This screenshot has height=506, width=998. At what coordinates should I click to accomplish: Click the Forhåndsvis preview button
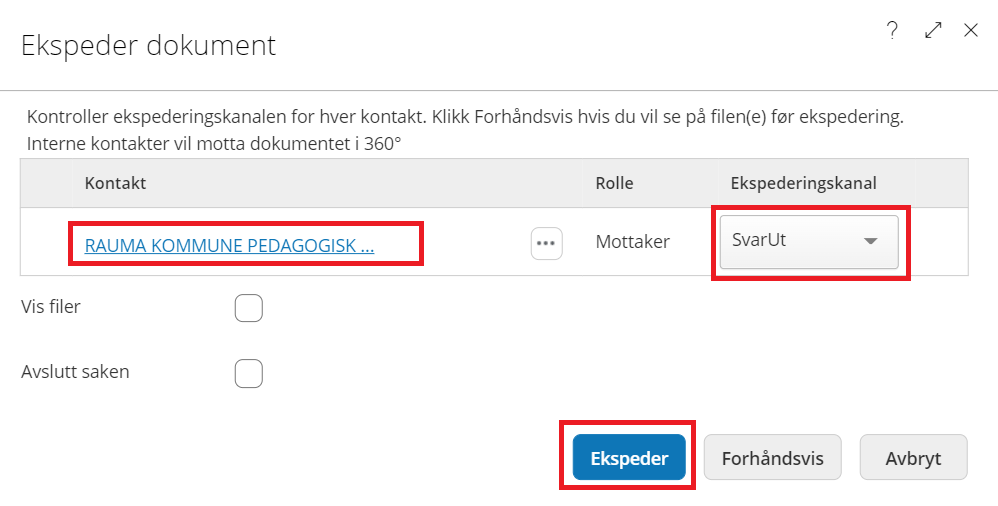click(x=772, y=459)
